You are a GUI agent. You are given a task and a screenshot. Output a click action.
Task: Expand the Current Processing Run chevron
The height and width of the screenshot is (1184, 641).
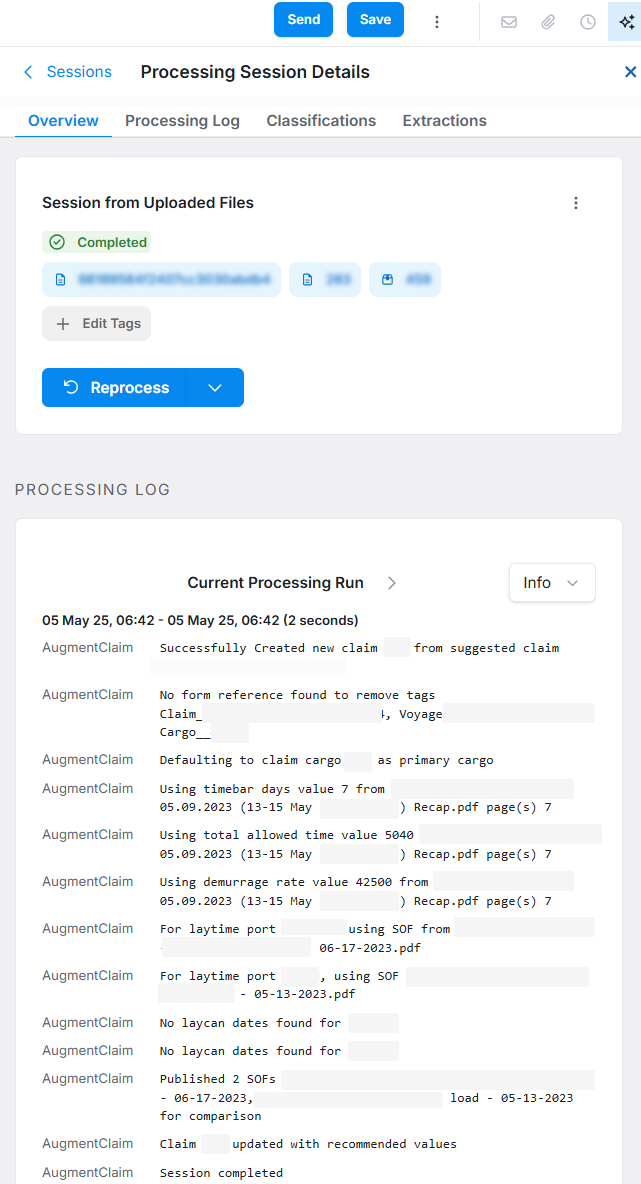pyautogui.click(x=391, y=582)
